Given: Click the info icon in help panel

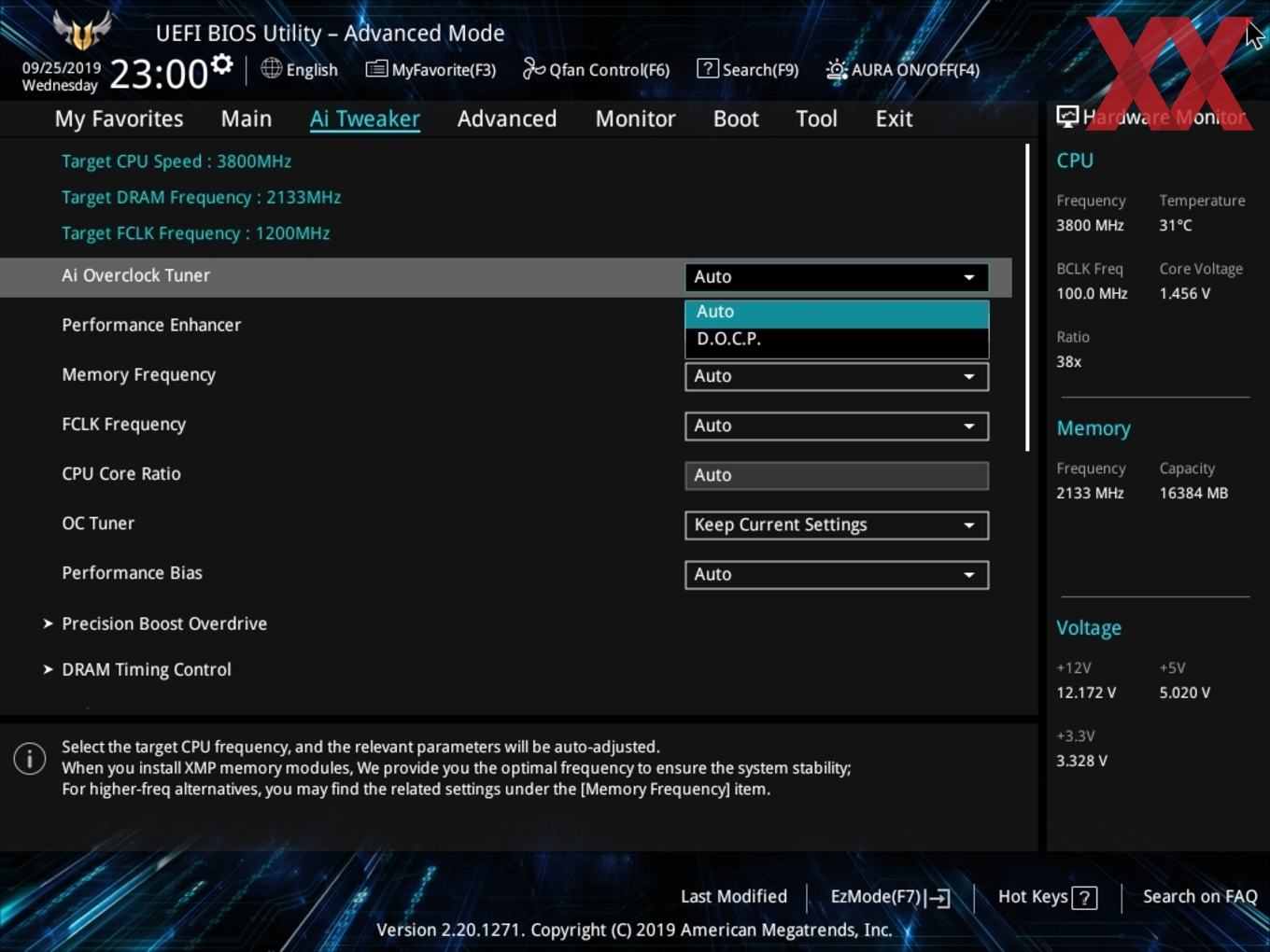Looking at the screenshot, I should [30, 759].
